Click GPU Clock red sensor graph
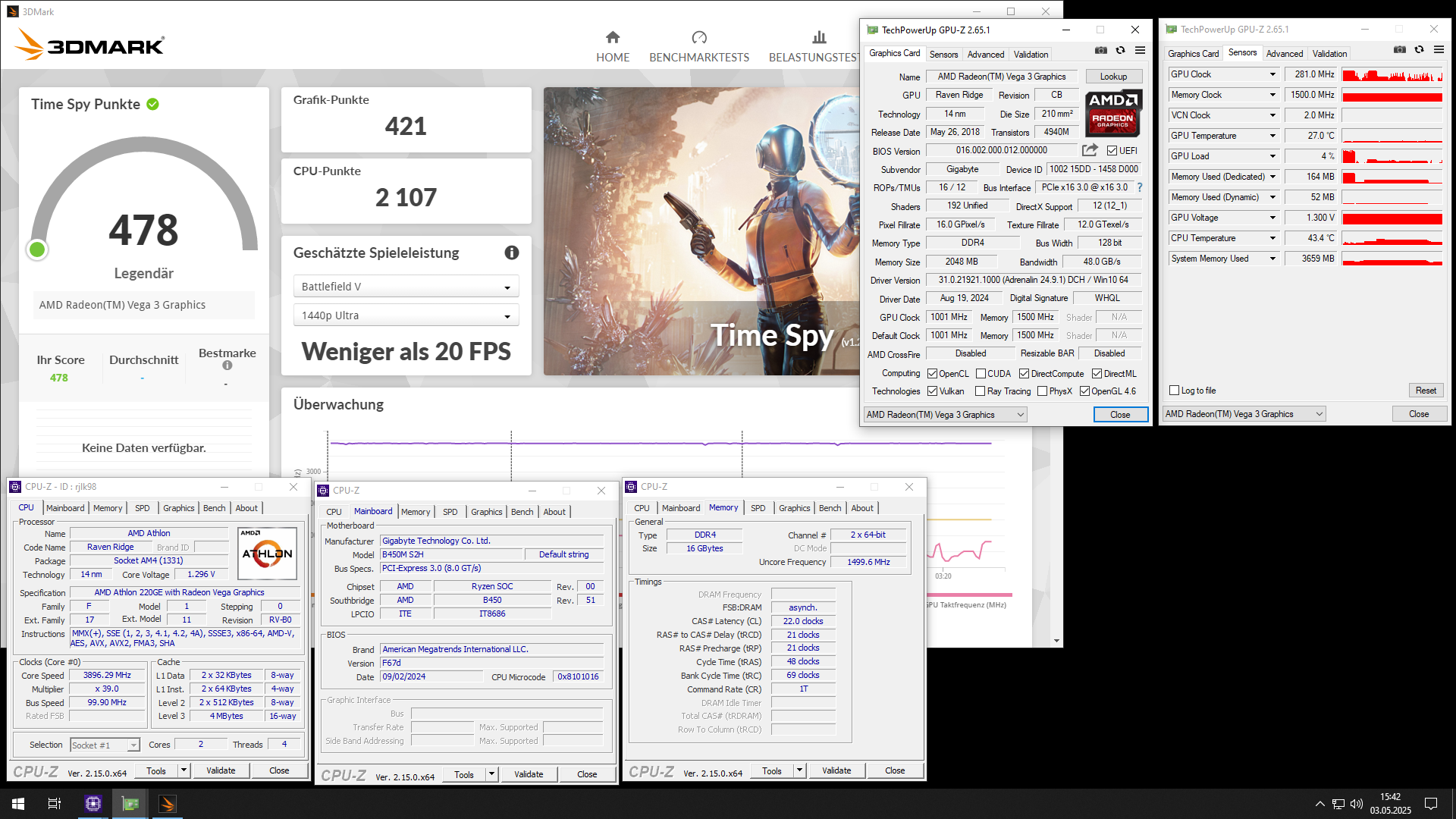 click(x=1392, y=74)
